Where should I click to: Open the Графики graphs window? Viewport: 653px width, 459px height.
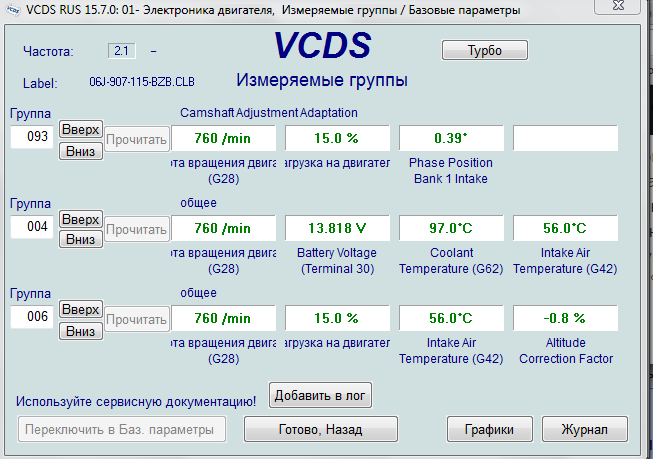pos(490,429)
